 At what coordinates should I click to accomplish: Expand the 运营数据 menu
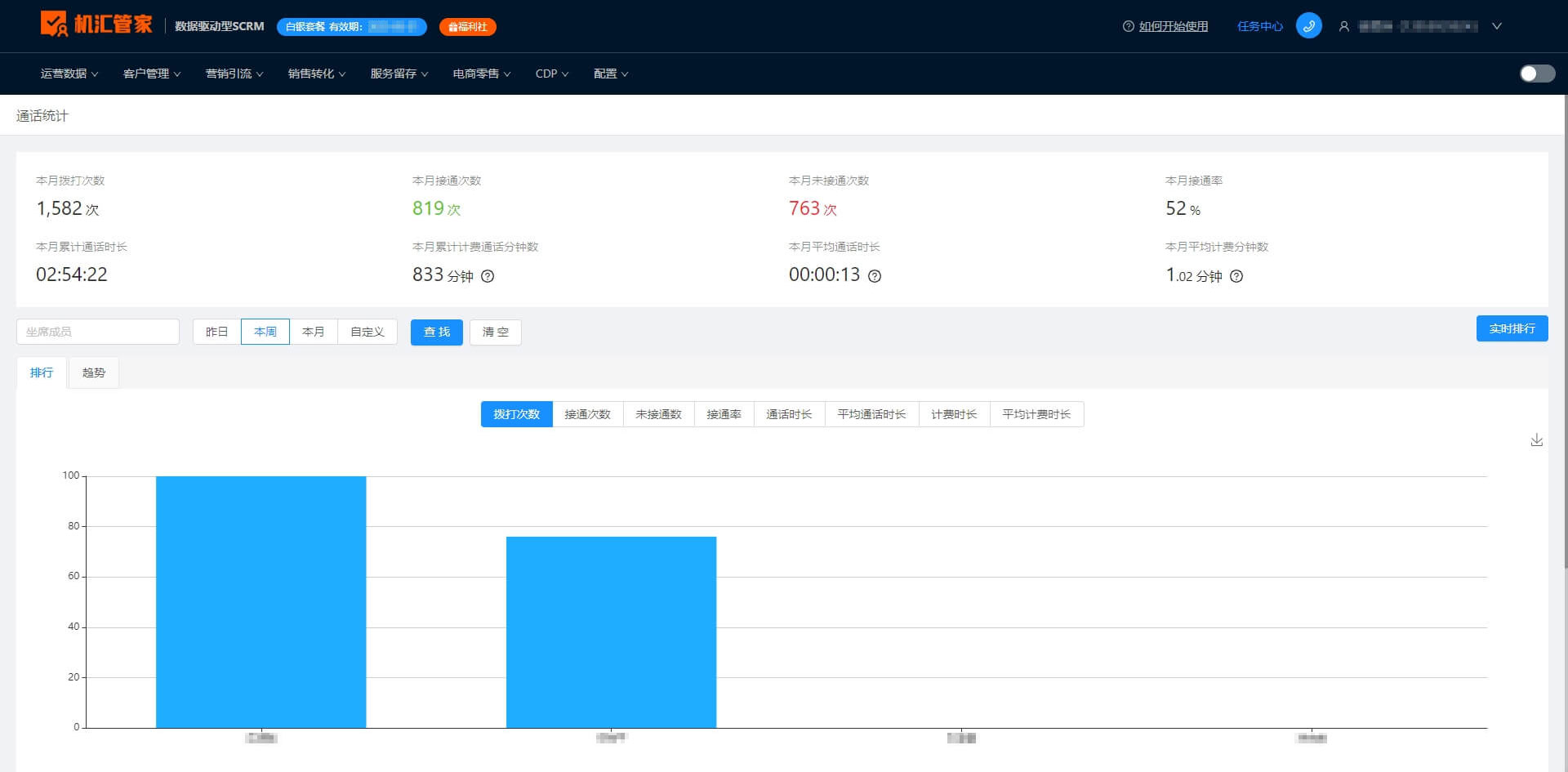69,74
